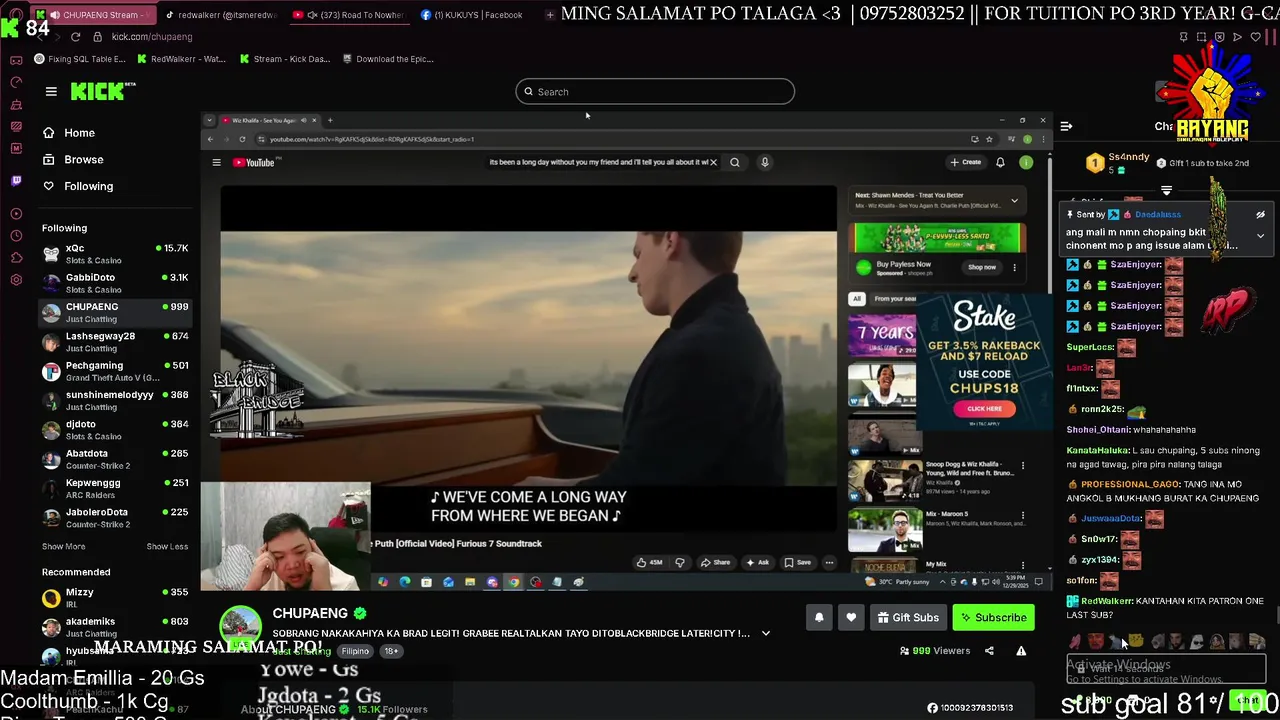Like the YouTube video (45M)
Image resolution: width=1280 pixels, height=720 pixels.
650,562
